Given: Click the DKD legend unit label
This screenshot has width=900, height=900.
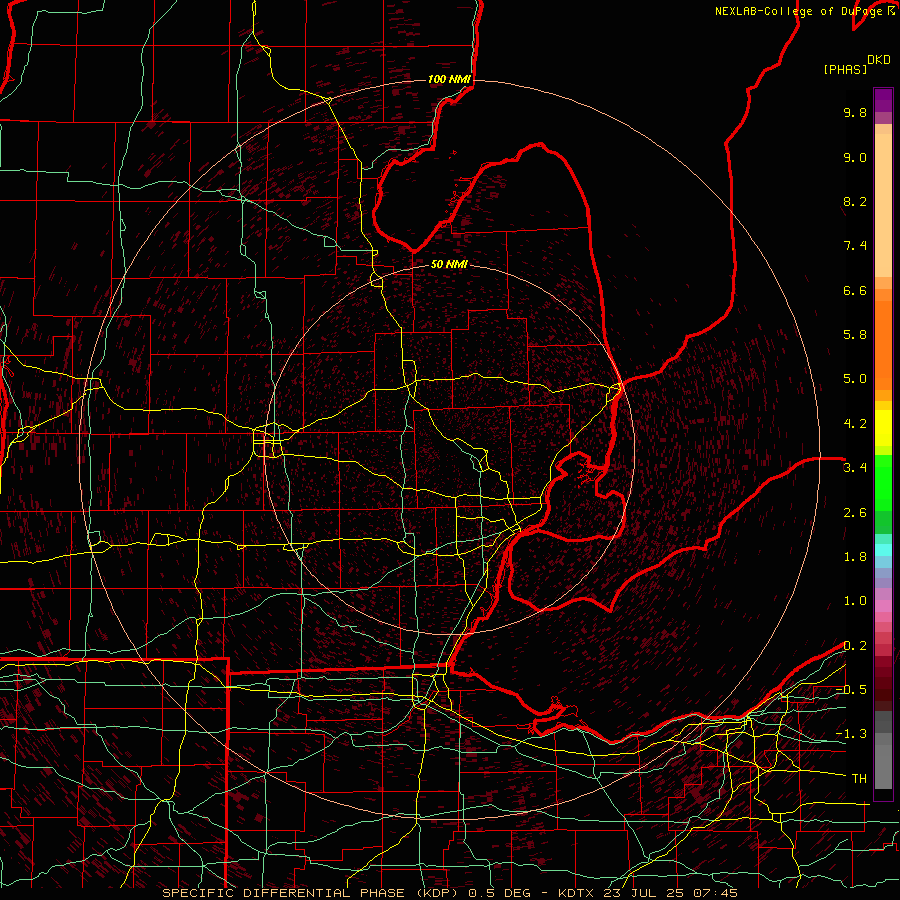Looking at the screenshot, I should tap(878, 59).
